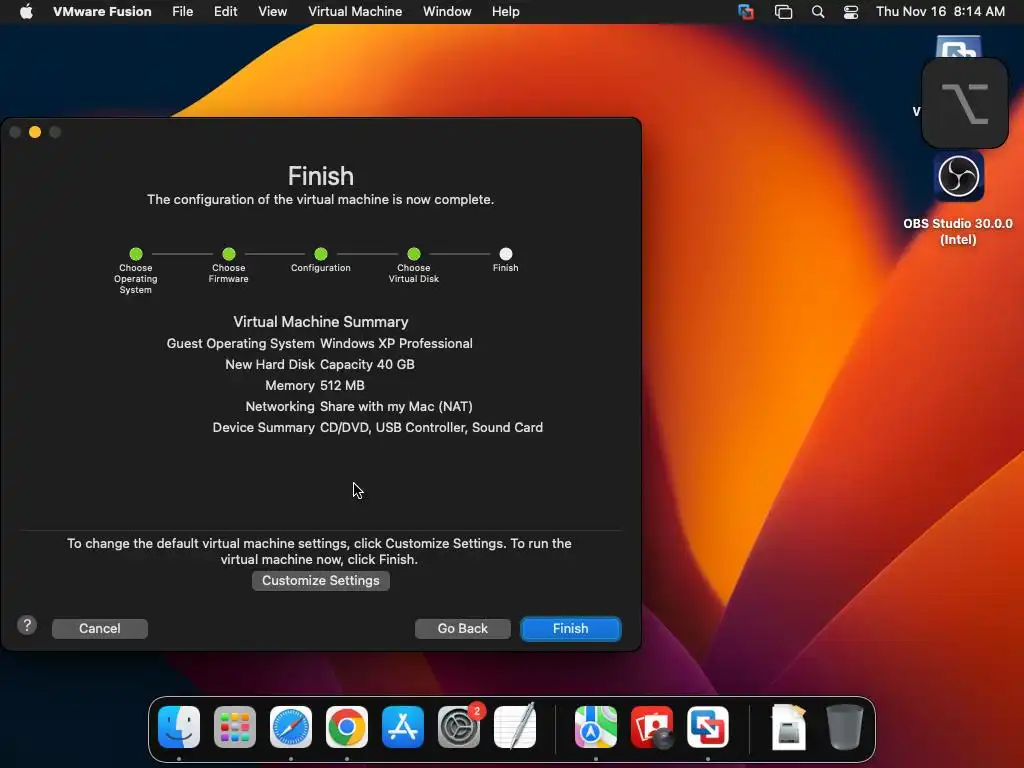Viewport: 1024px width, 768px height.
Task: Click the Share with my Mac (NAT) value
Action: tap(396, 406)
